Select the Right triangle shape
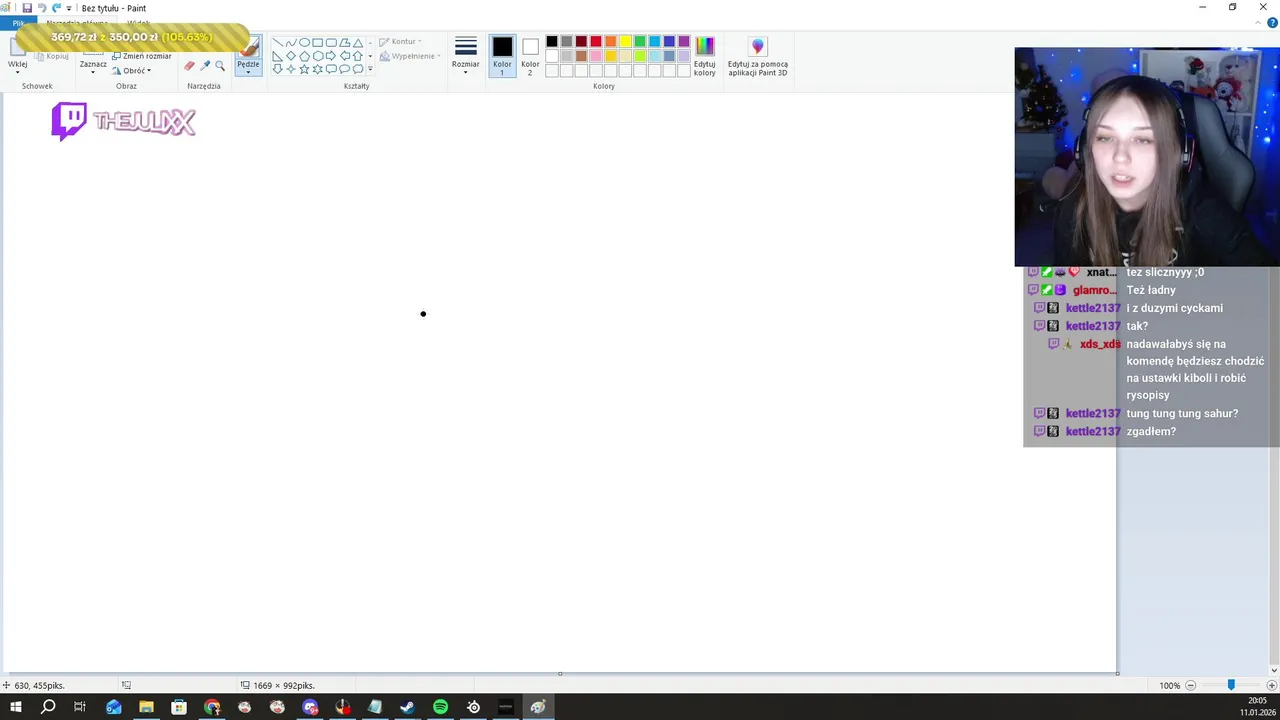This screenshot has height=720, width=1280. pos(278,56)
